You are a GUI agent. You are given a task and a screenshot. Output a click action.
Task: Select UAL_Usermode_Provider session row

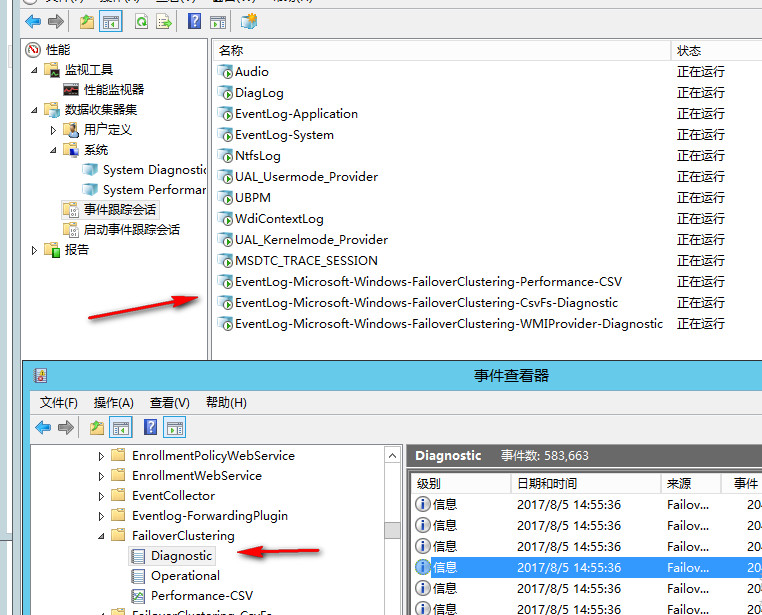tap(297, 177)
